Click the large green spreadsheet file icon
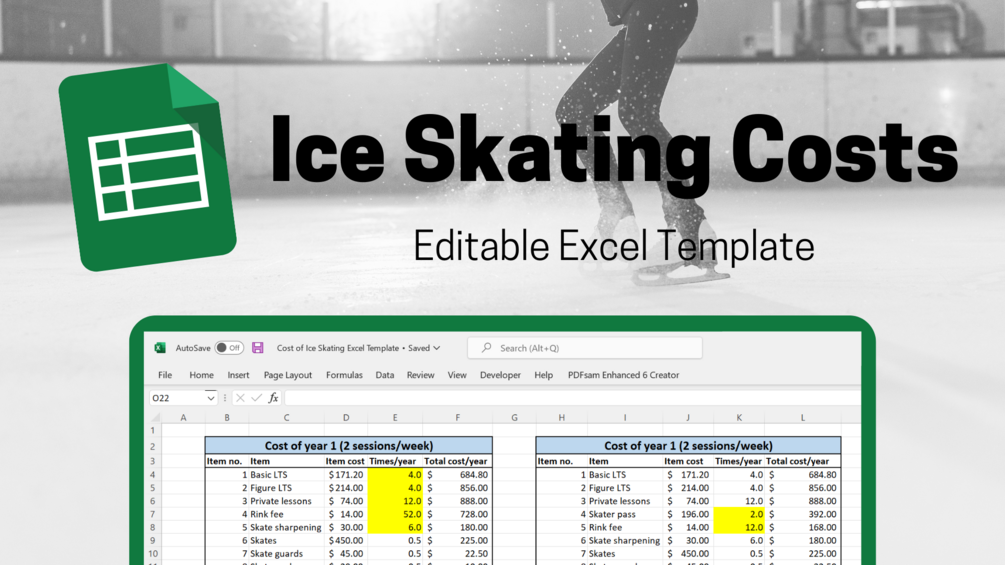The height and width of the screenshot is (565, 1005). [147, 167]
